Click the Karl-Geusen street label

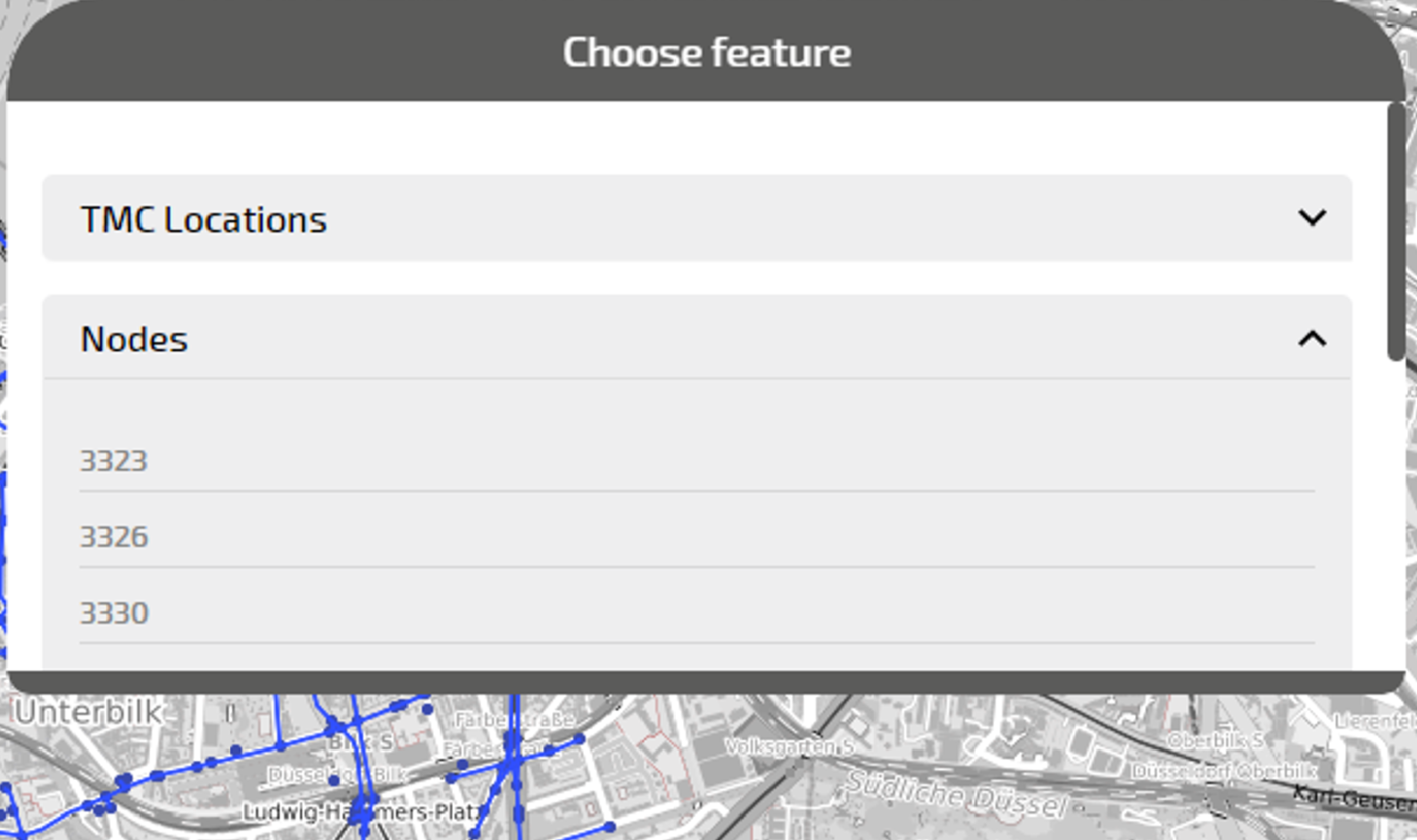[x=1353, y=798]
